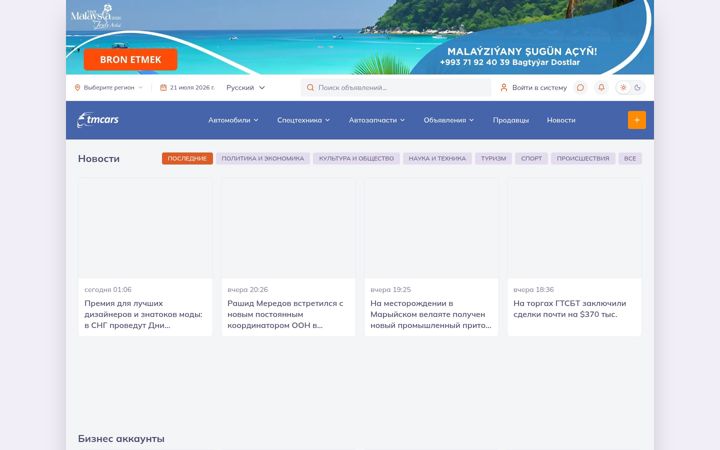The height and width of the screenshot is (450, 720).
Task: Open article Рашид Мередов встретился
Action: [x=286, y=314]
